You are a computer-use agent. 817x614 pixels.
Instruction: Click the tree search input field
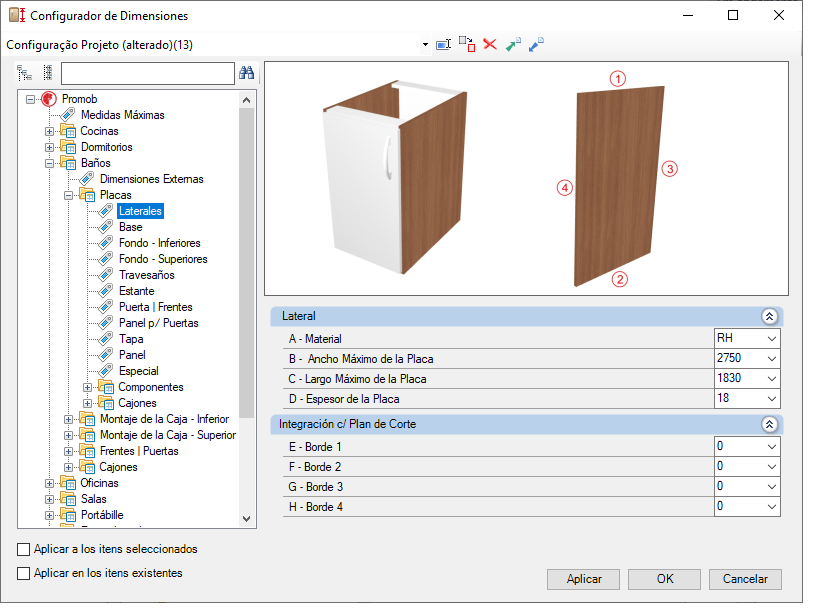[148, 73]
